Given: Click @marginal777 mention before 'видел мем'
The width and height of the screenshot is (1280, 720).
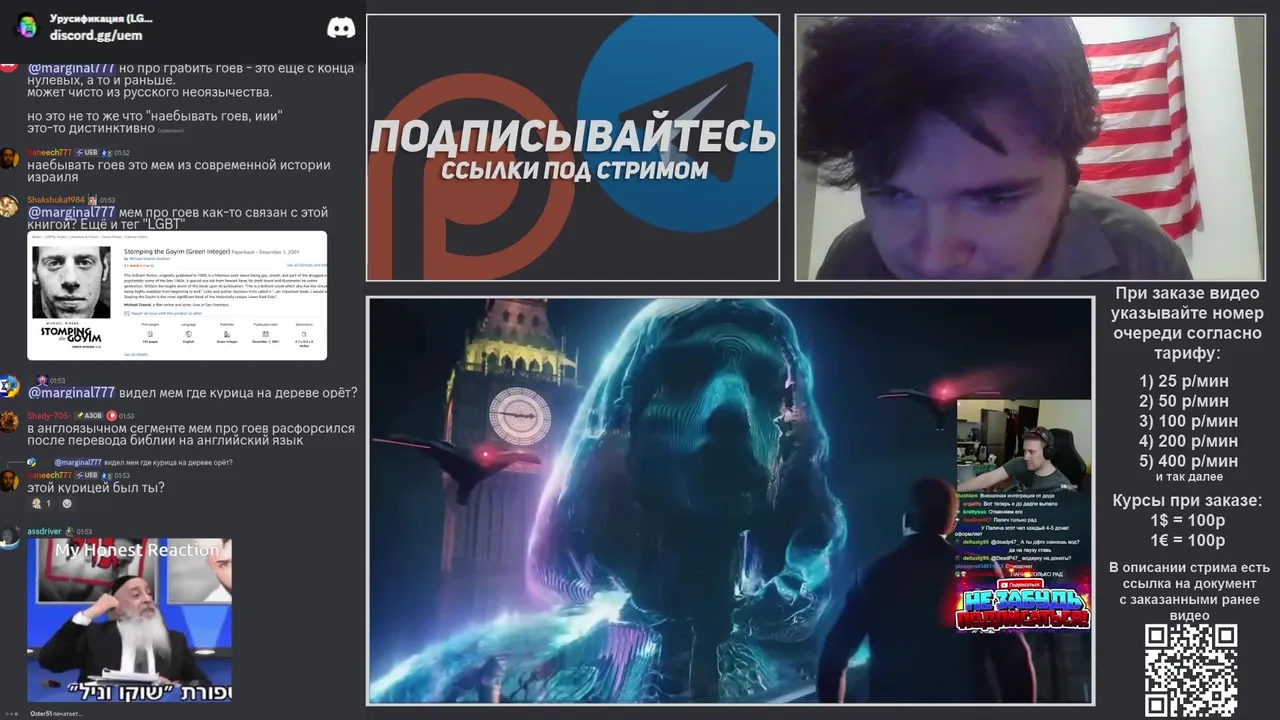Looking at the screenshot, I should pos(71,393).
